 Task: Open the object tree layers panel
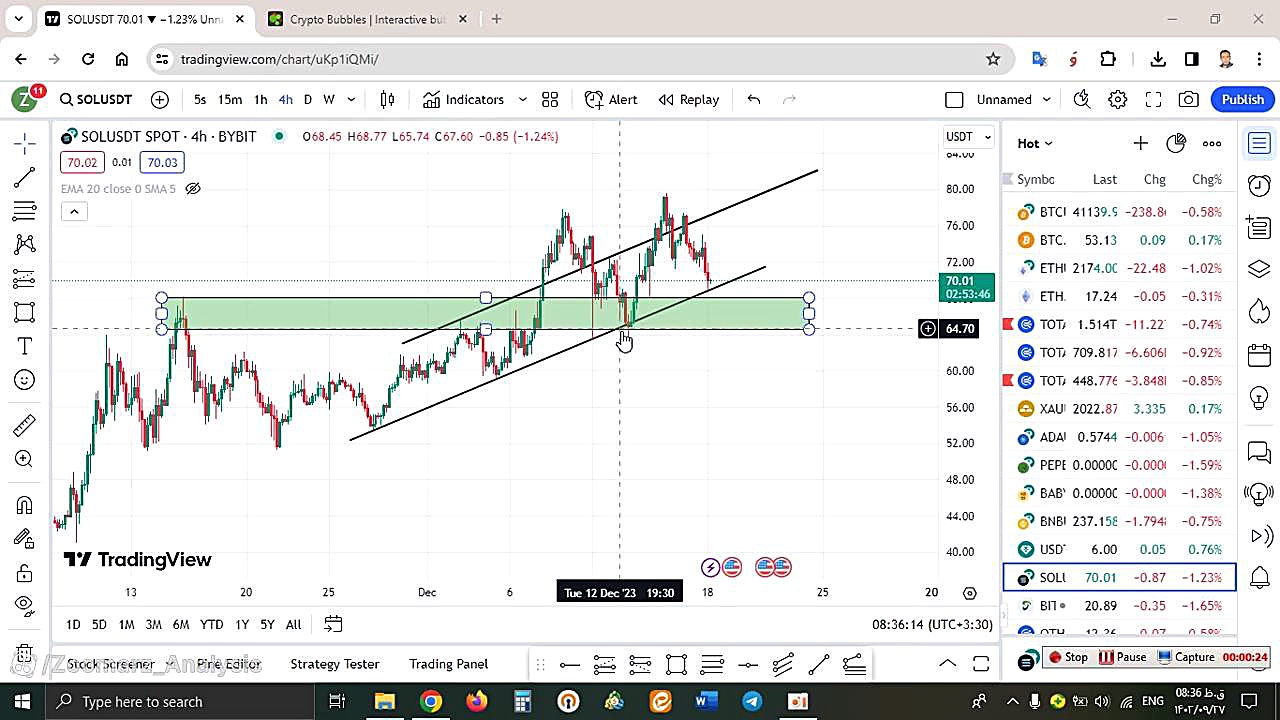(1259, 270)
